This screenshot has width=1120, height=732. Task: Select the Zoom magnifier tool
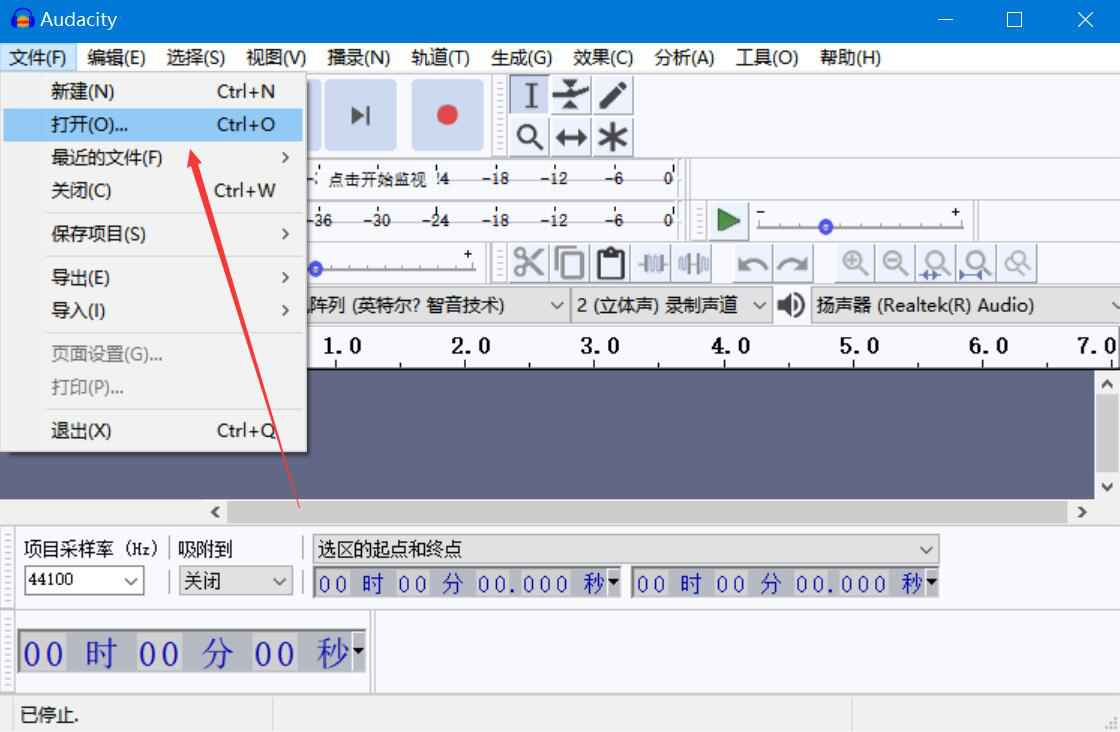[x=529, y=136]
